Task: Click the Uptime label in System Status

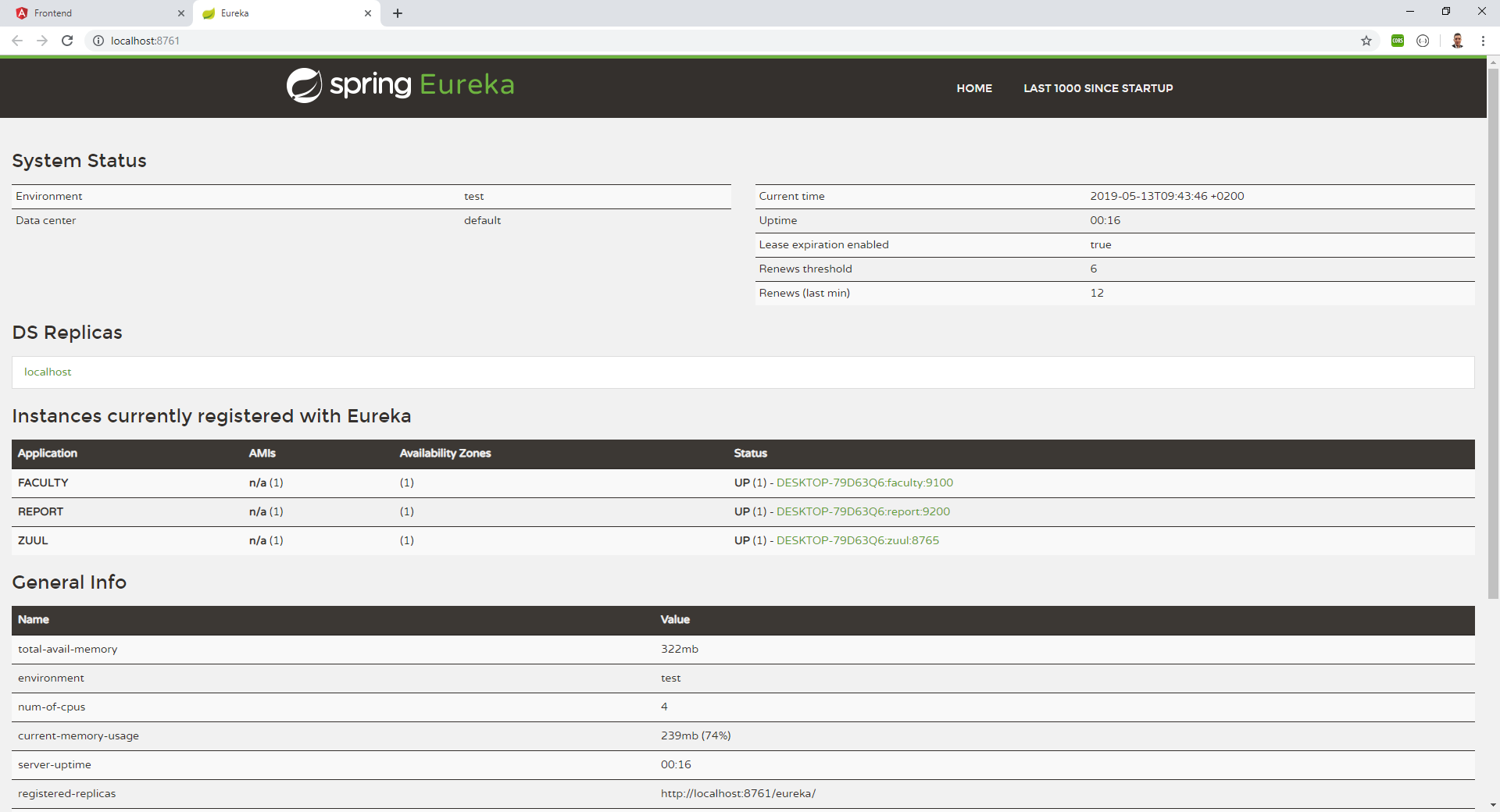Action: tap(777, 220)
